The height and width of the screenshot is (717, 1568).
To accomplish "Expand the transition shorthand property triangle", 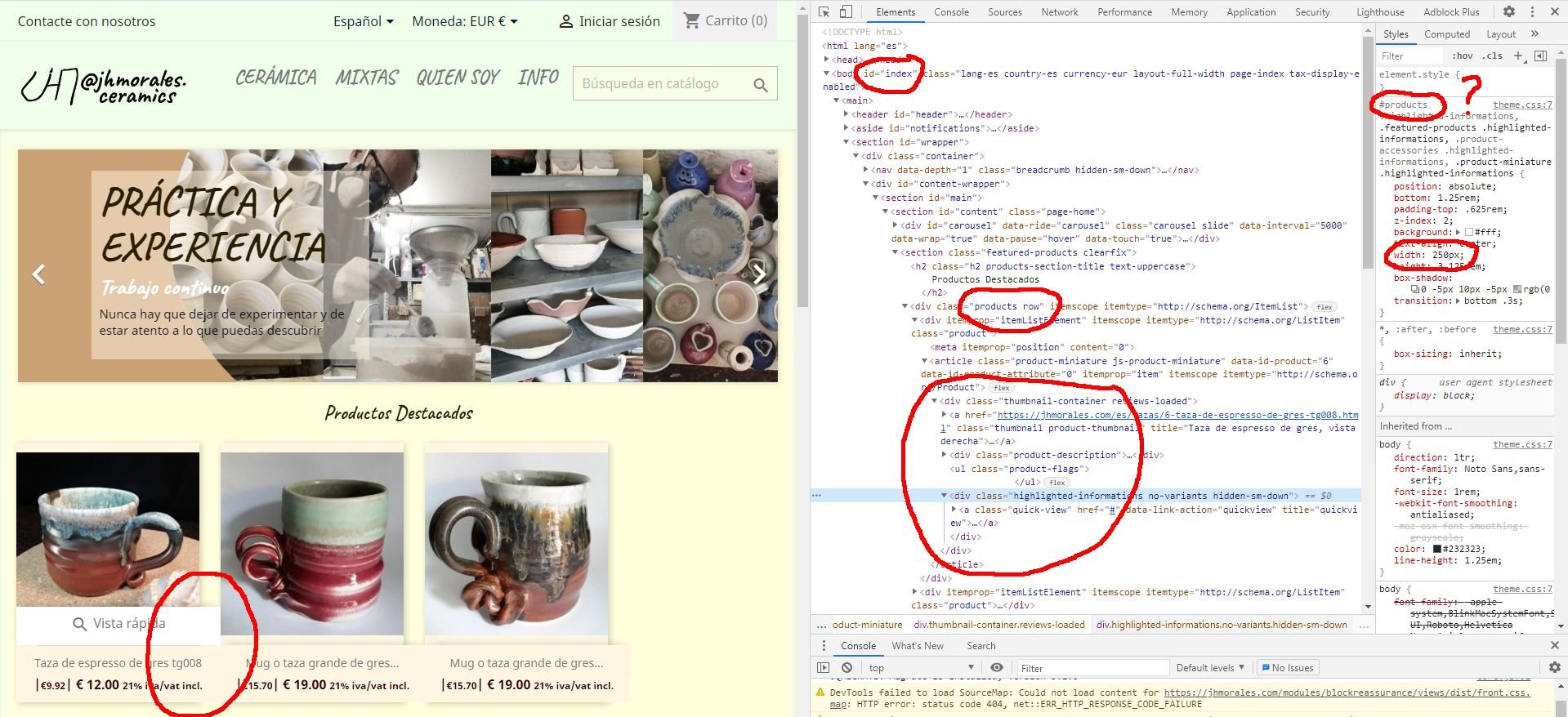I will click(1459, 301).
